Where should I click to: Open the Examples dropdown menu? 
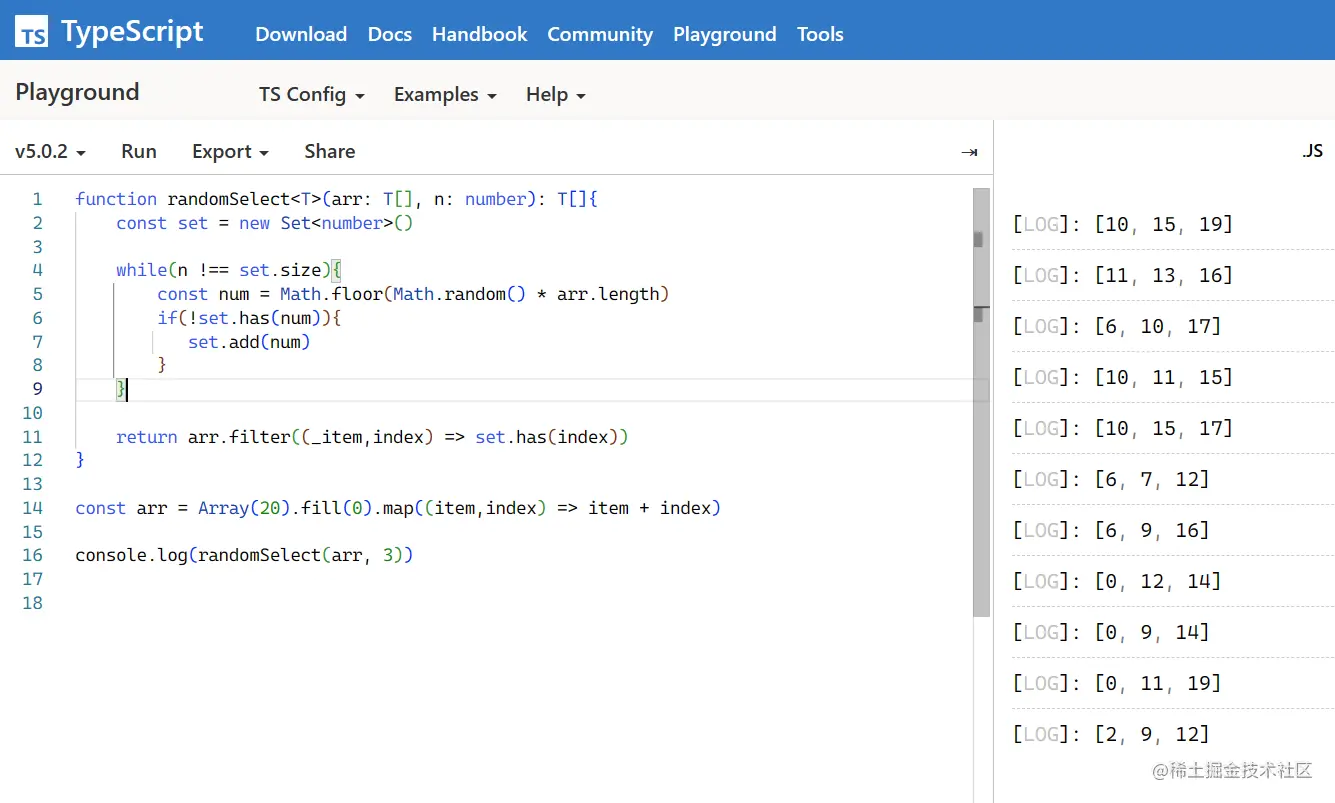pos(445,94)
